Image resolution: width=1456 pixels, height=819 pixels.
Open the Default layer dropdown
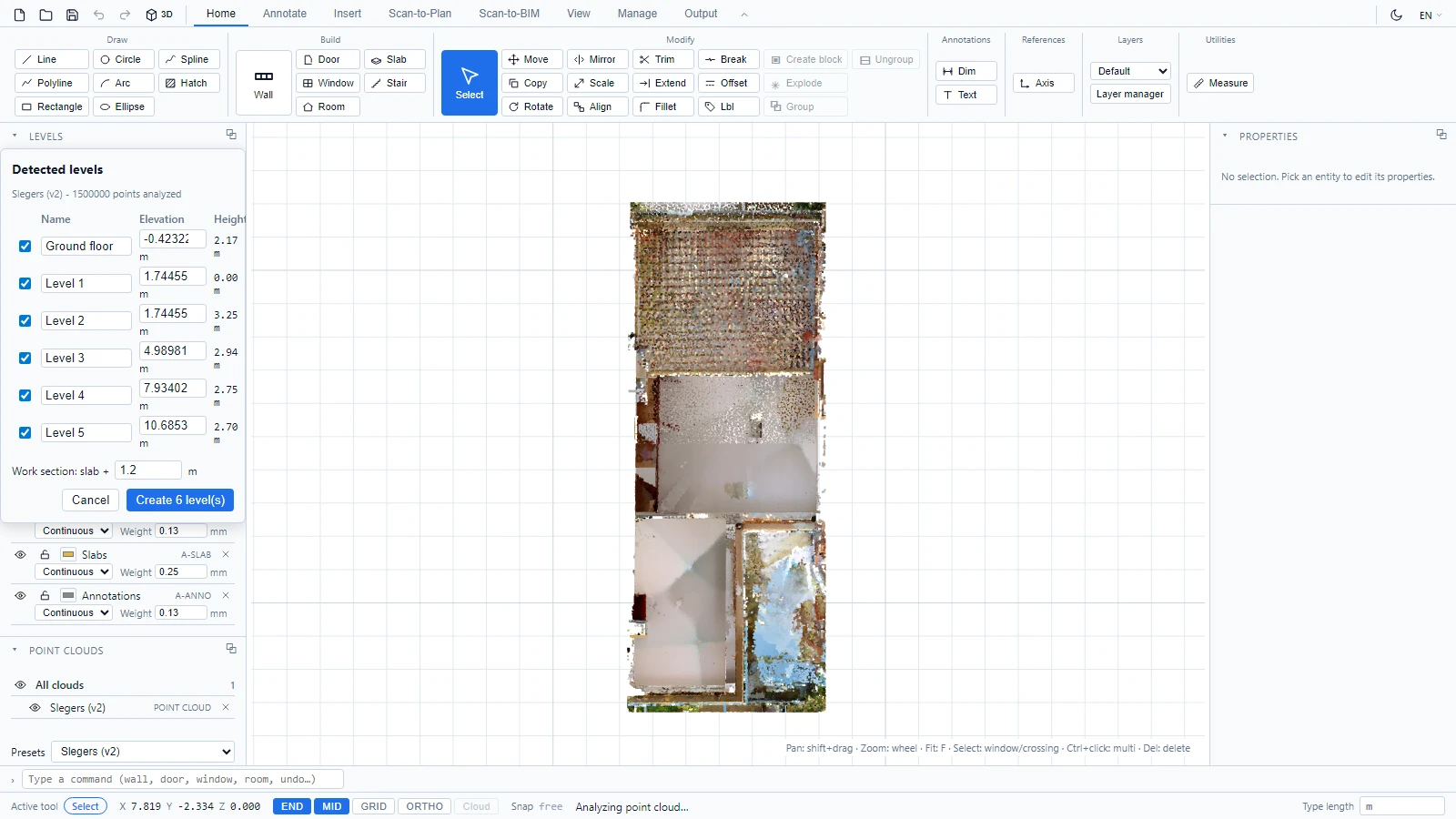pyautogui.click(x=1130, y=71)
